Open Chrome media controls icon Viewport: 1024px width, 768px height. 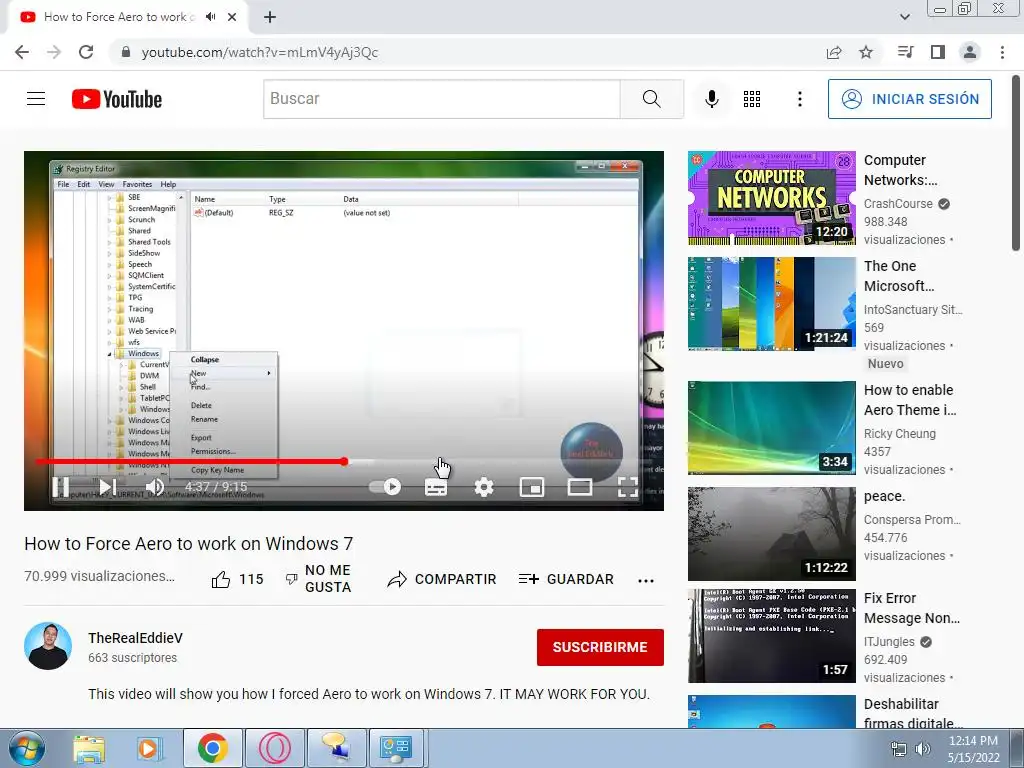click(x=905, y=52)
